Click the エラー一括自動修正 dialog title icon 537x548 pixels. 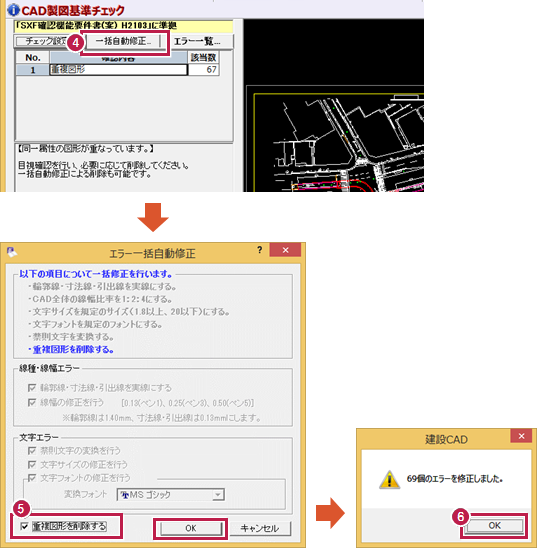[x=12, y=252]
